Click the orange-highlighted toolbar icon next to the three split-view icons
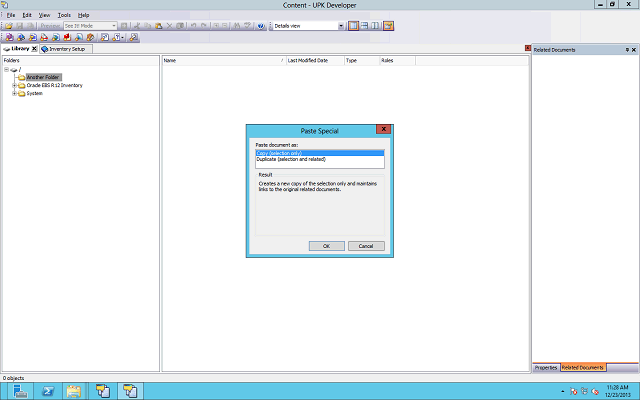640x400 pixels. point(388,26)
